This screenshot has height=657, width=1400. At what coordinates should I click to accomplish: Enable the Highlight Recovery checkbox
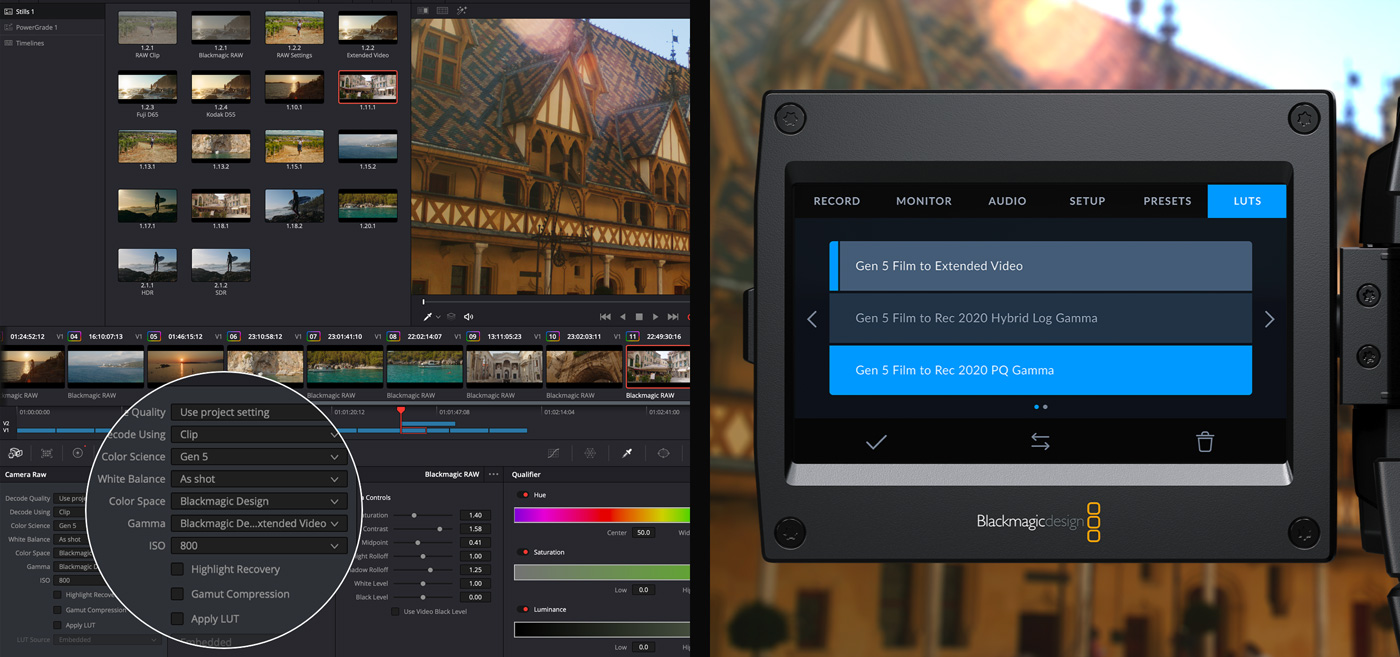click(x=177, y=569)
